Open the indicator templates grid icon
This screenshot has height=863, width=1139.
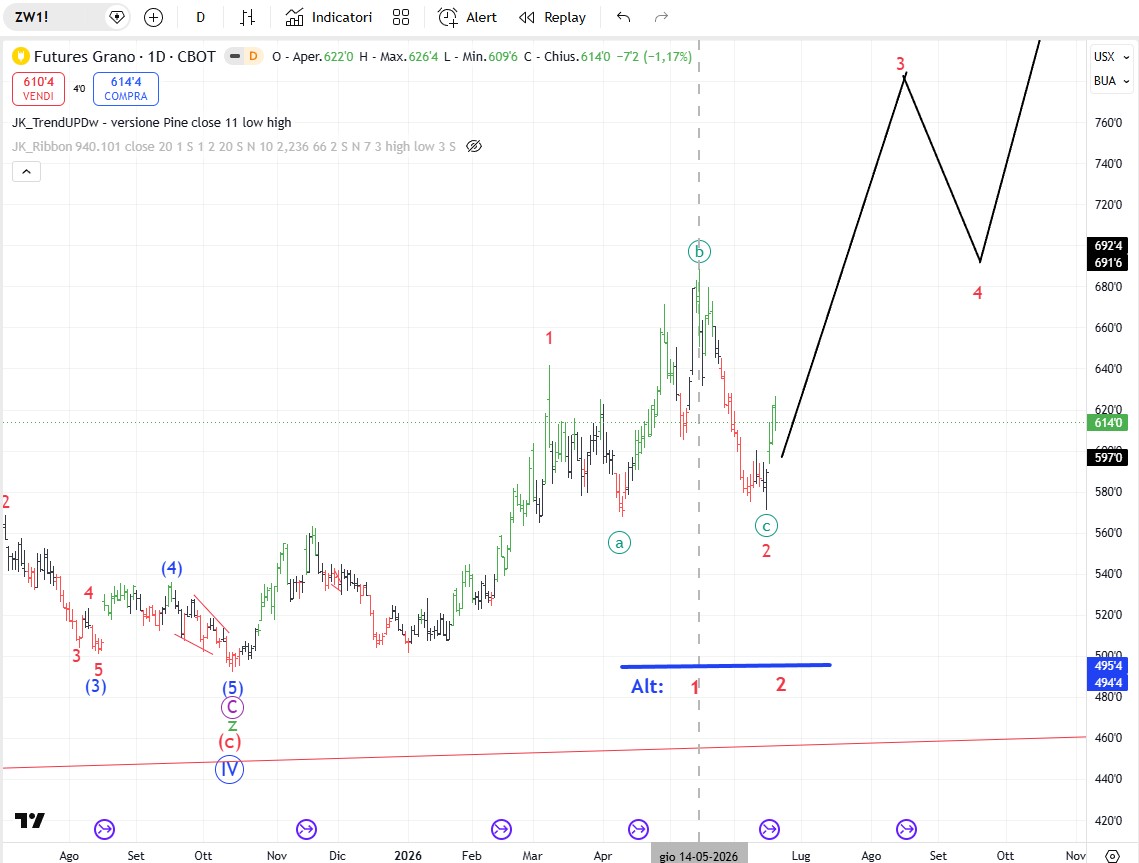pos(401,17)
